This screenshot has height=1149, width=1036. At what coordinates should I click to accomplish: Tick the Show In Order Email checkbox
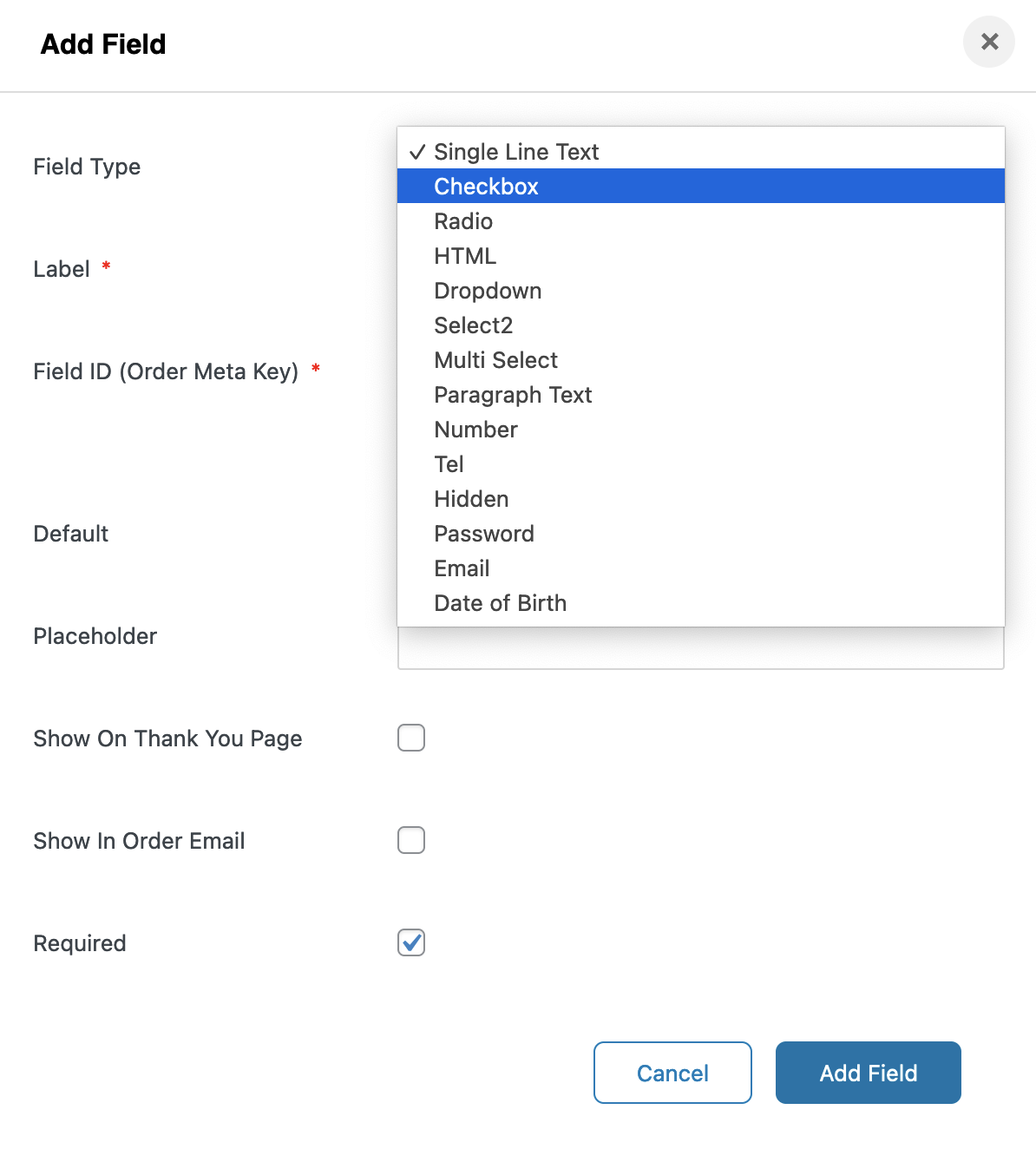click(411, 840)
